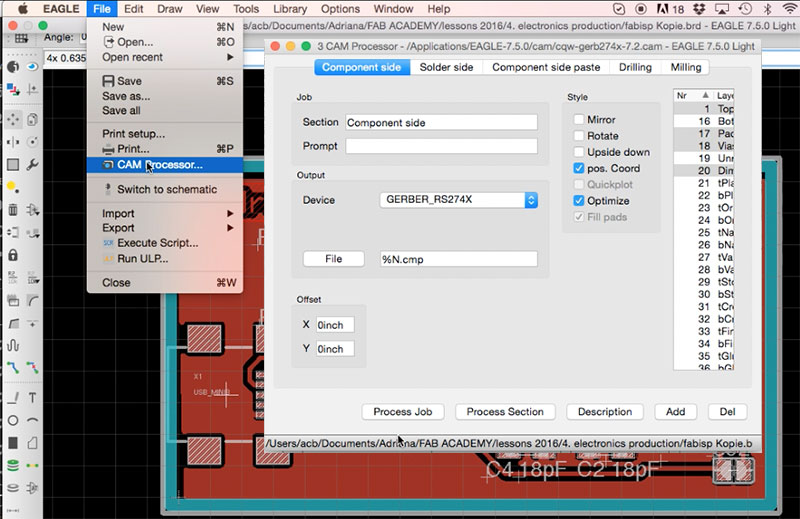
Task: Enable the Mirror checkbox in Style
Action: [x=579, y=119]
